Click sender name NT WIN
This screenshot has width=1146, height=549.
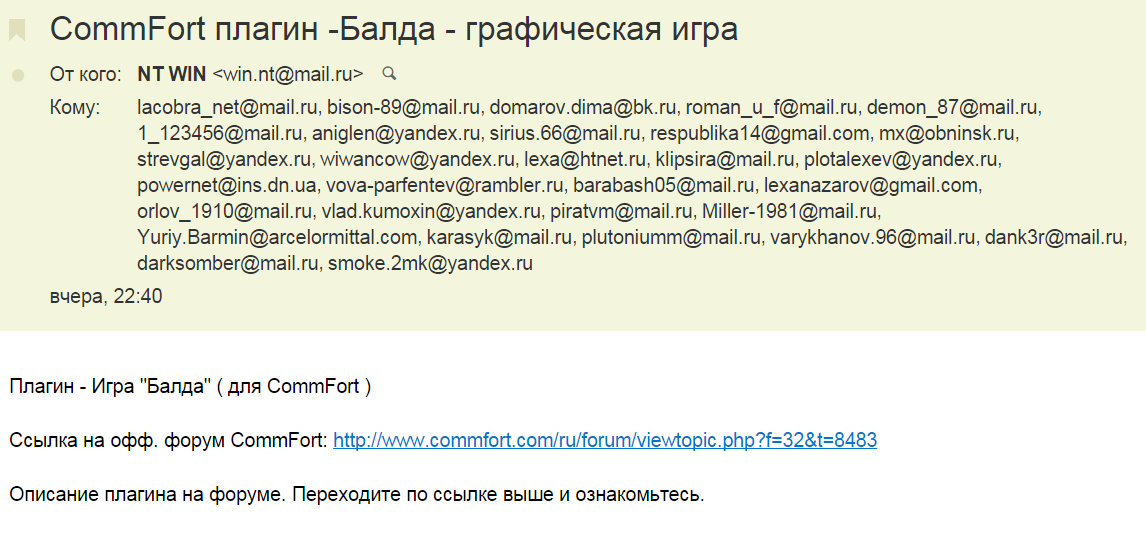coord(170,74)
